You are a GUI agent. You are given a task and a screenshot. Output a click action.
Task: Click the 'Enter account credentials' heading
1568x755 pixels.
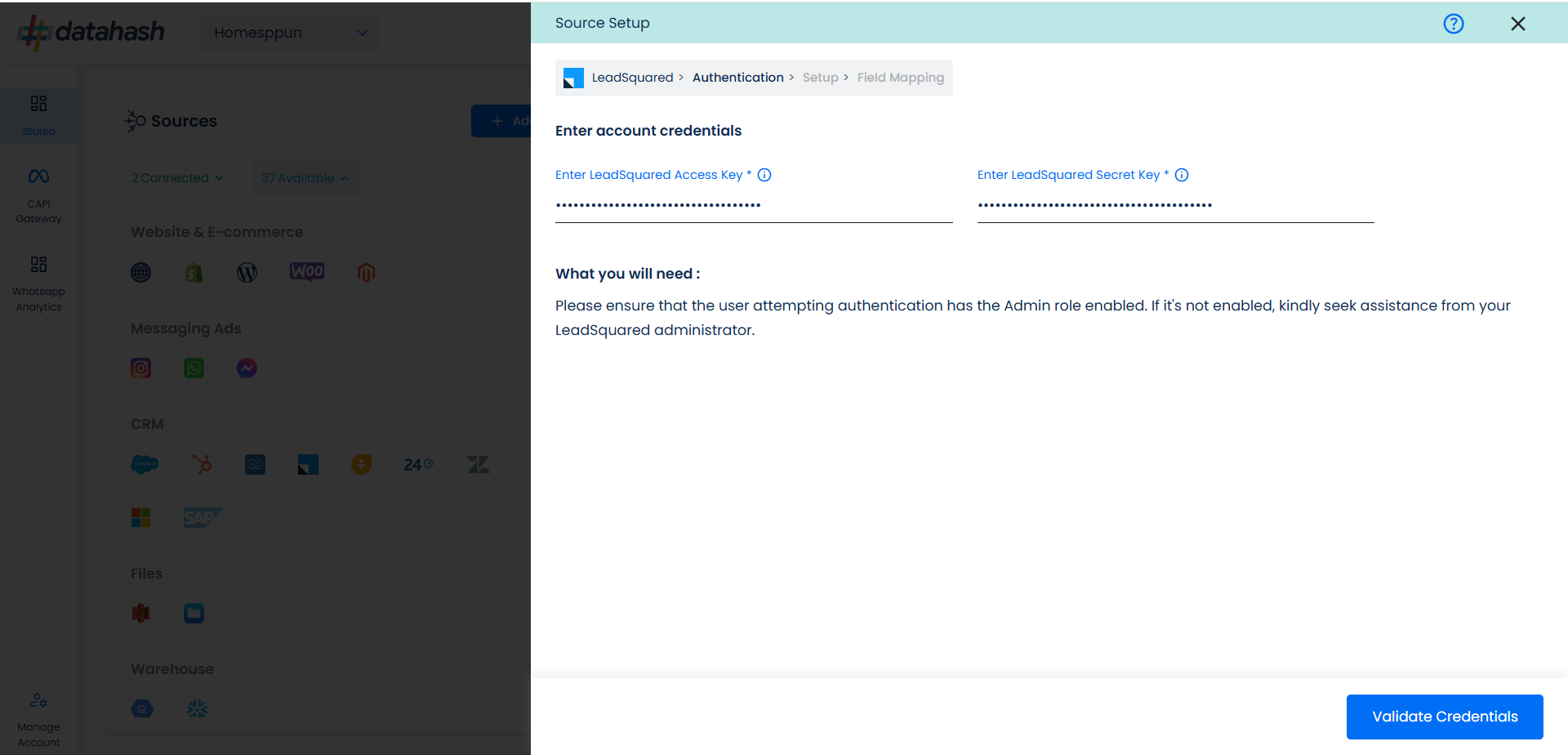click(648, 131)
